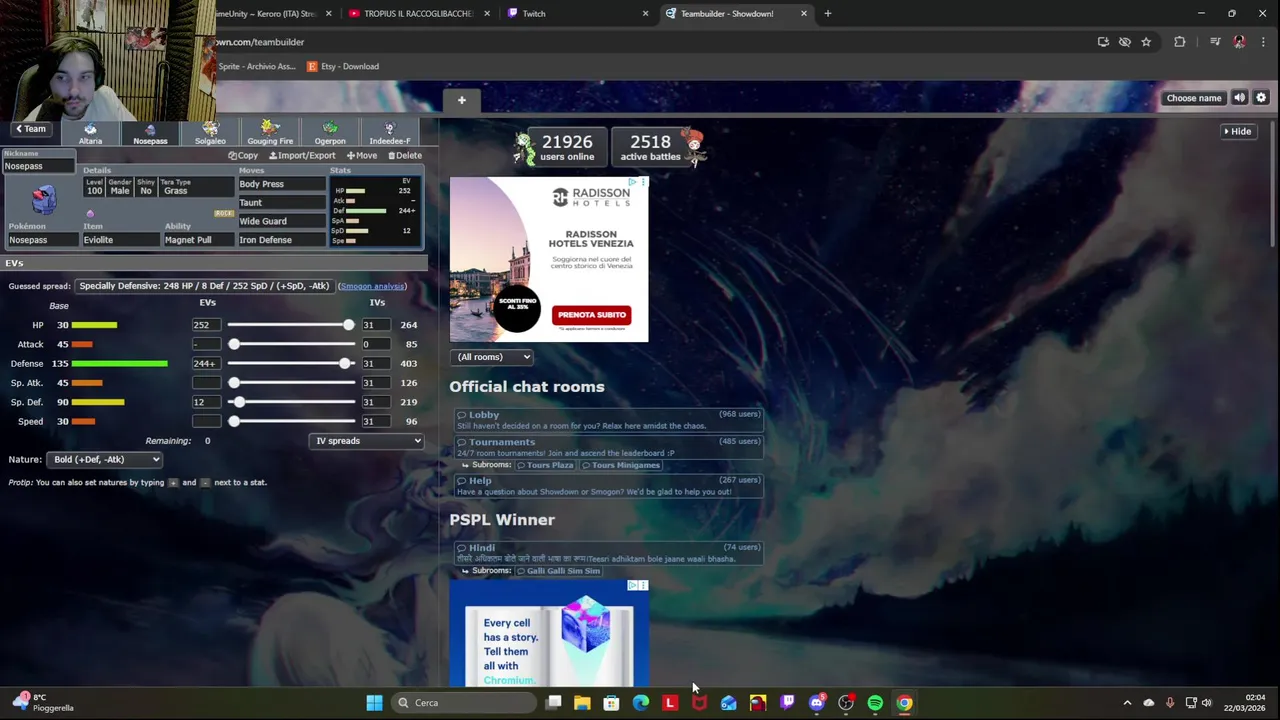
Task: Select Nosepass team tab
Action: pos(150,133)
